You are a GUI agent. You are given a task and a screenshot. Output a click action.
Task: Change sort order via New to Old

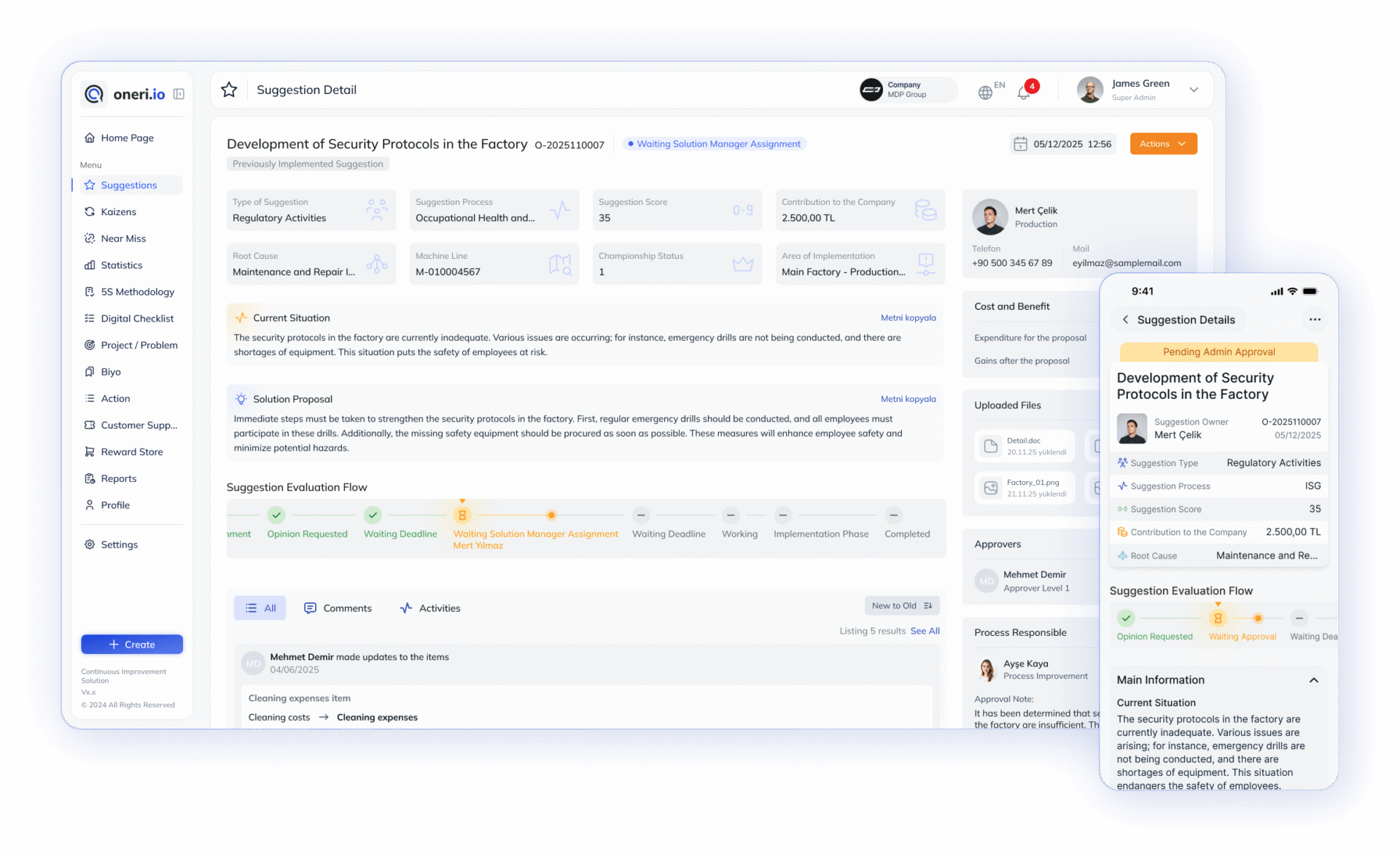(x=901, y=605)
